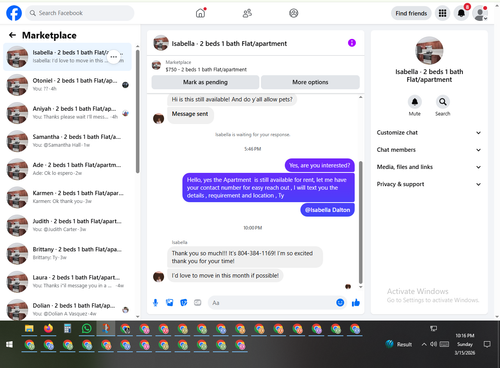Screen dimensions: 500x368
Task: Click the large listing photo in right panel
Action: (429, 51)
